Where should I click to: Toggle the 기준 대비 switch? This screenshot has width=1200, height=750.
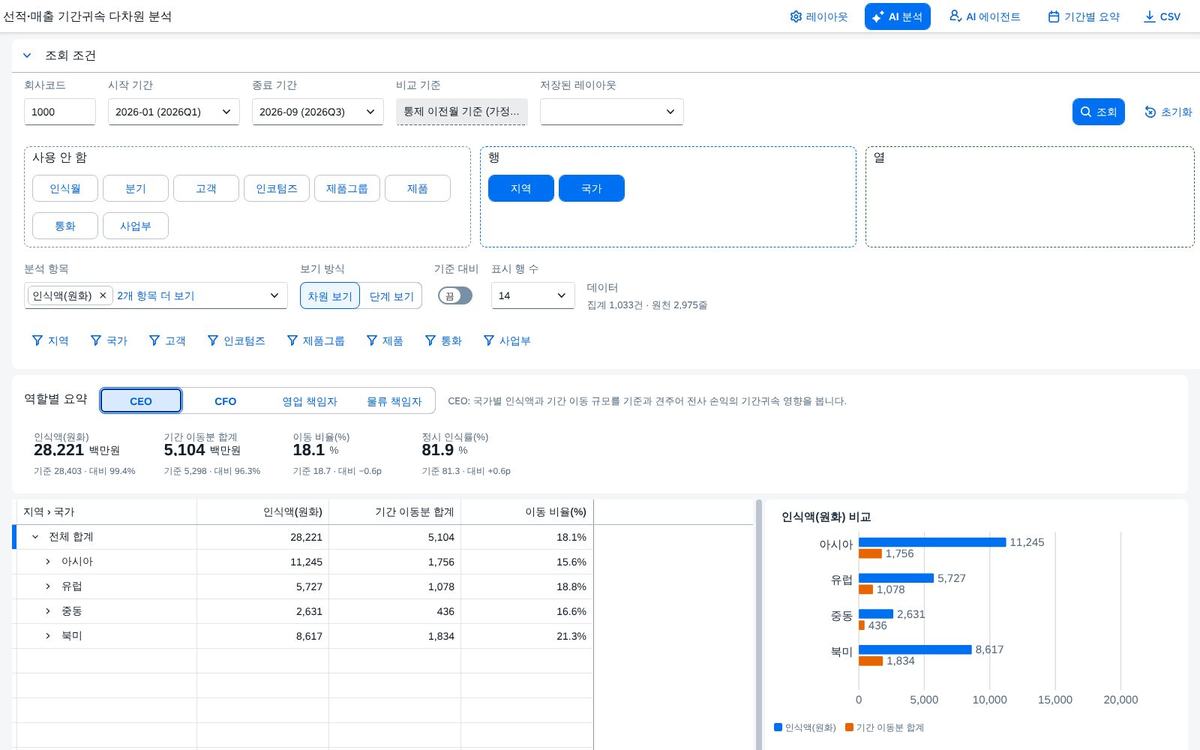pos(455,296)
